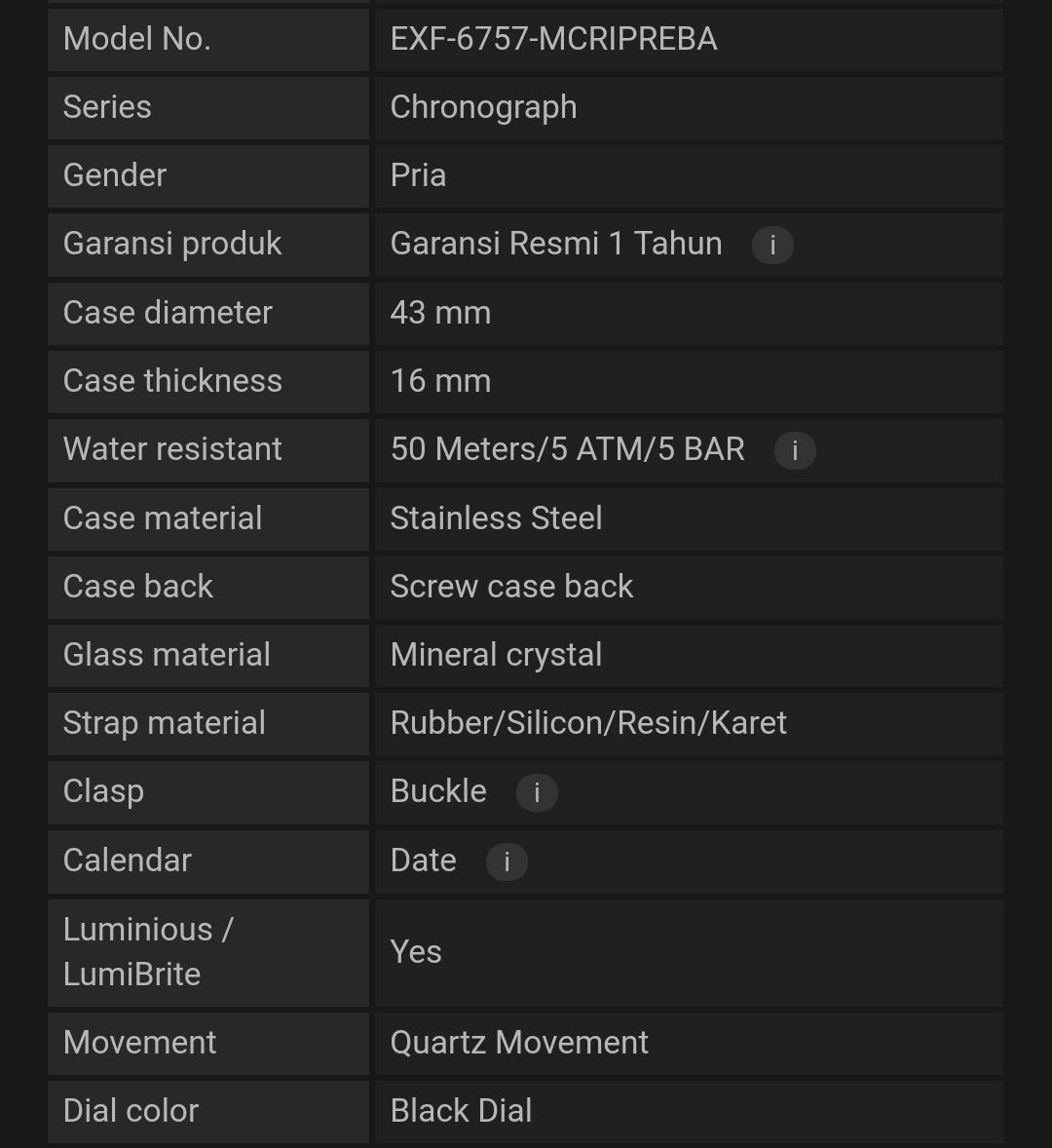Select the model number EXF-6757-MCRIPREBA
This screenshot has width=1052, height=1148.
[554, 39]
